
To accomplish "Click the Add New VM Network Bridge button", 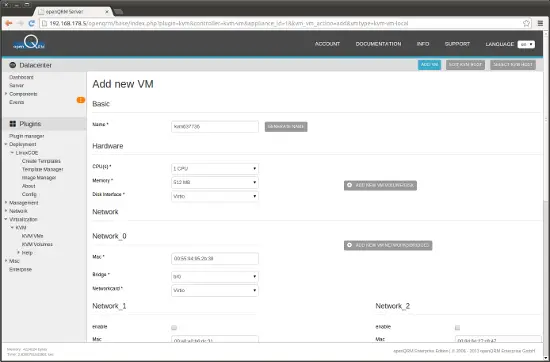I will (388, 245).
